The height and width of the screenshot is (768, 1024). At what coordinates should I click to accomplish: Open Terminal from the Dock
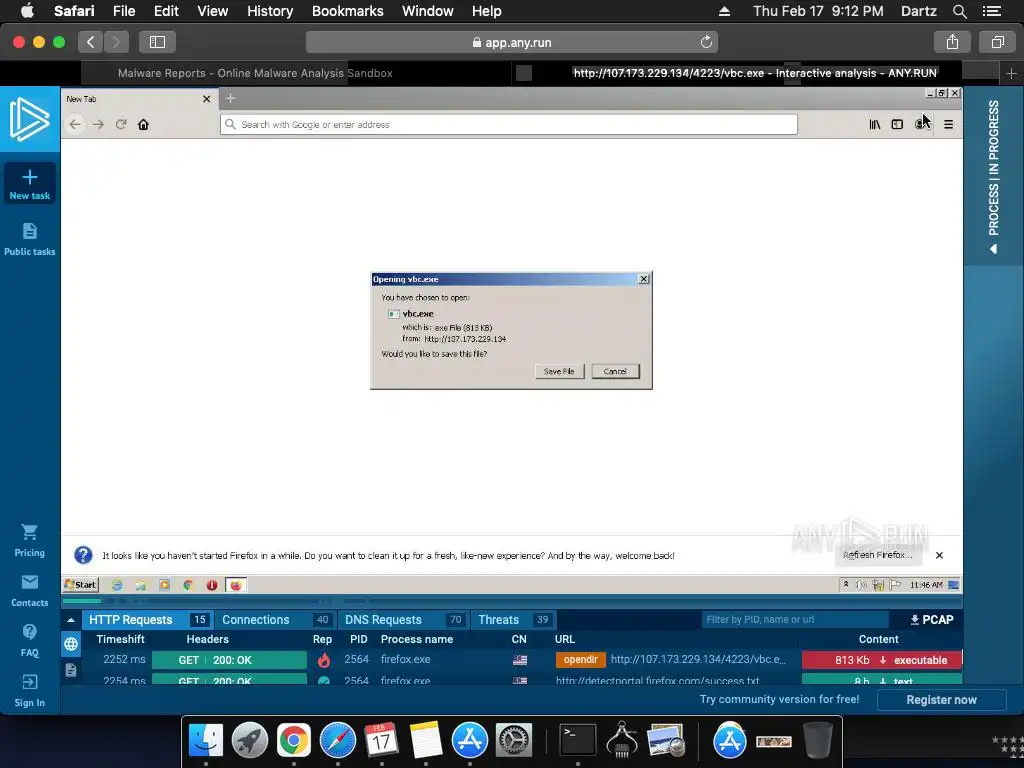click(x=577, y=741)
